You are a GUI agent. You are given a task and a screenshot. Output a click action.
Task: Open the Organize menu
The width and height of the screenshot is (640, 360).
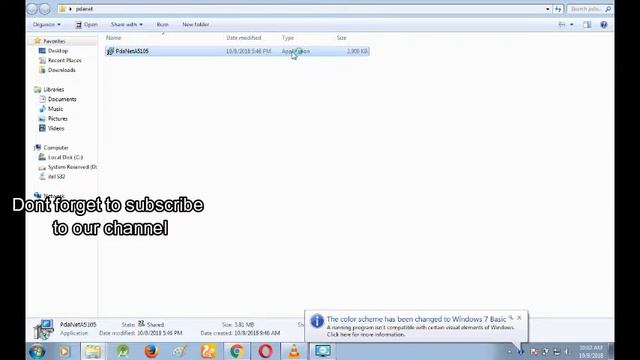pyautogui.click(x=47, y=24)
